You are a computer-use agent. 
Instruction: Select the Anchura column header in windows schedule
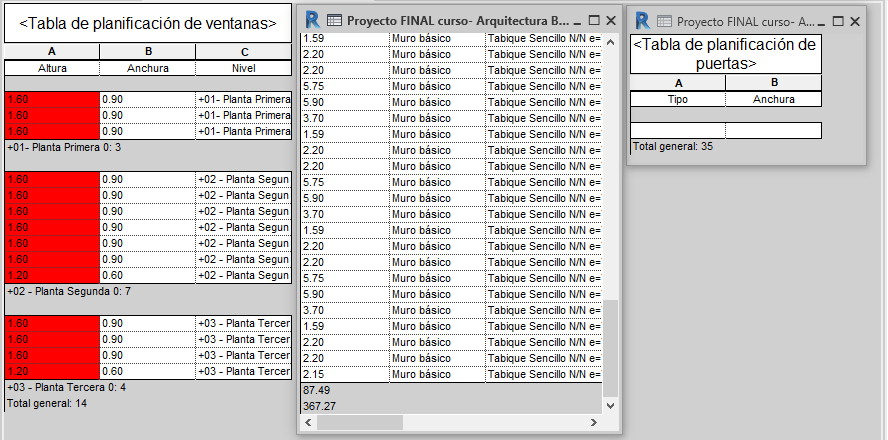coord(148,68)
